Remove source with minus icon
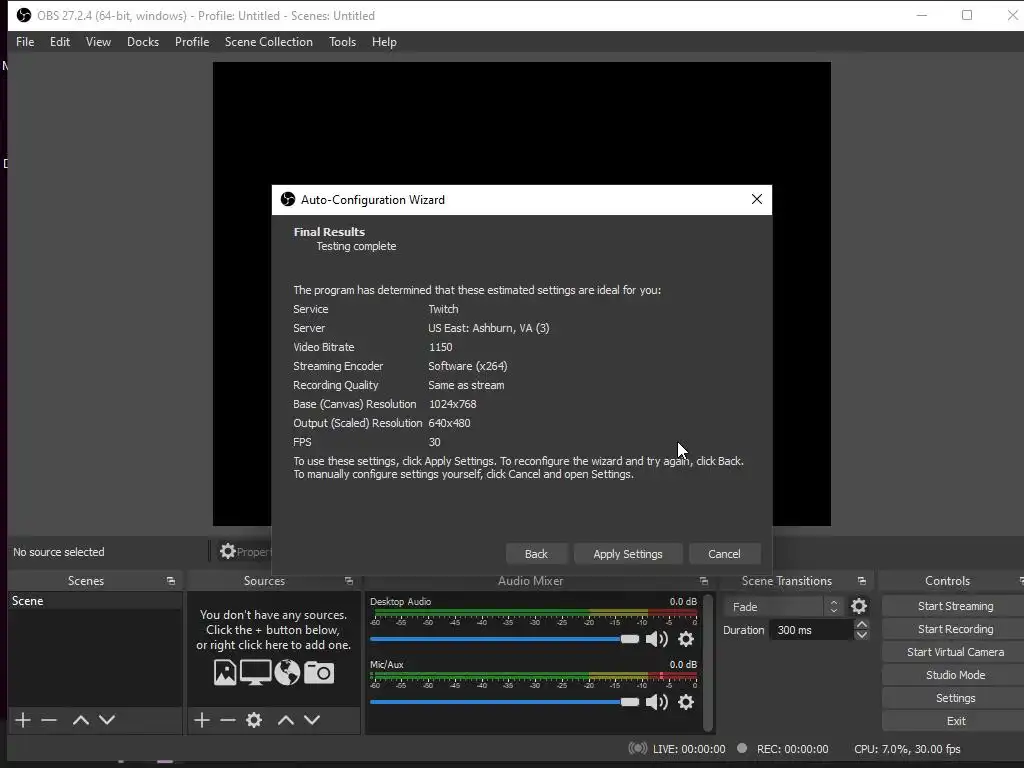This screenshot has height=768, width=1024. coord(228,720)
